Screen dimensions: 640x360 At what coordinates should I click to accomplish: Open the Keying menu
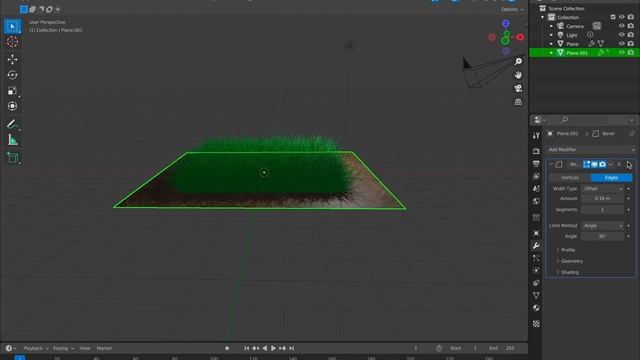click(63, 349)
